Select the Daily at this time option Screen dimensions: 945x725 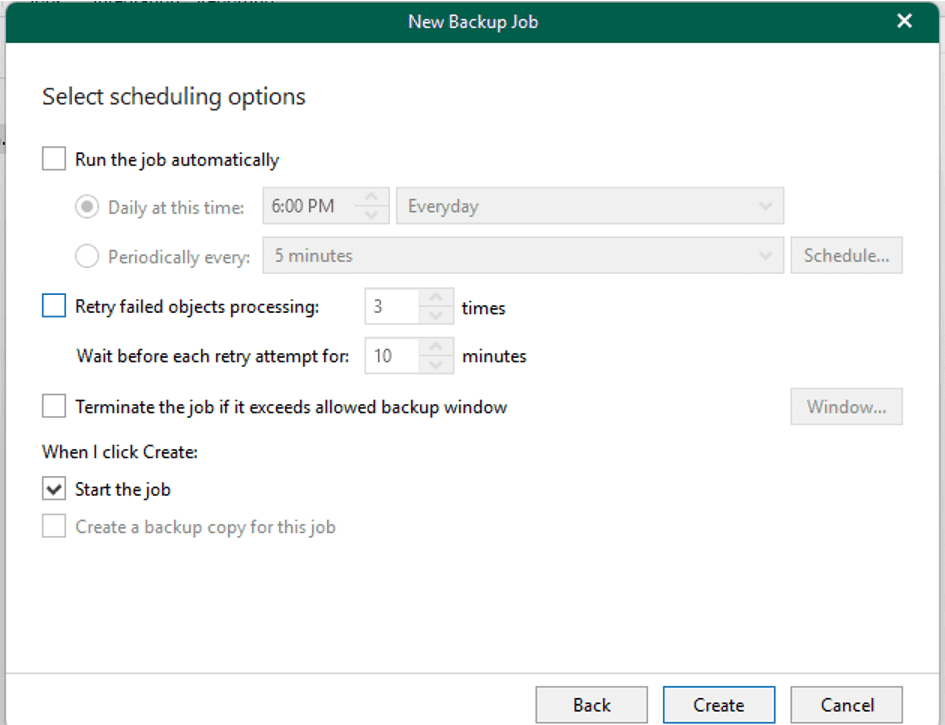tap(88, 207)
